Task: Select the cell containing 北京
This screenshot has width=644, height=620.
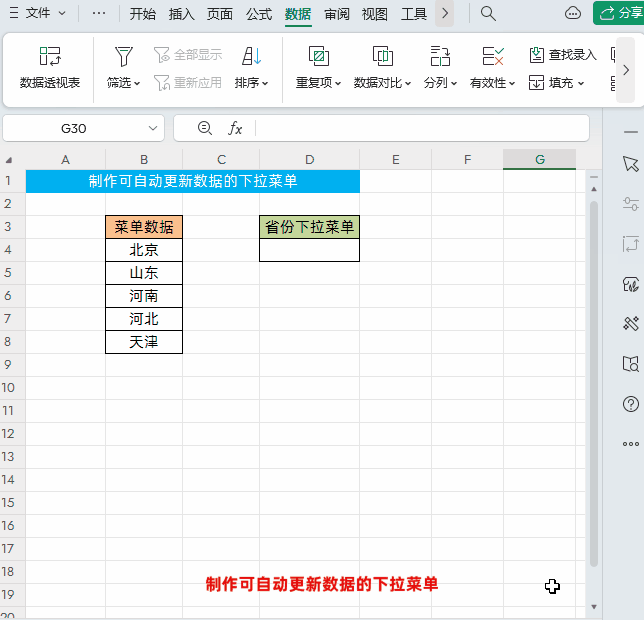Action: (144, 250)
